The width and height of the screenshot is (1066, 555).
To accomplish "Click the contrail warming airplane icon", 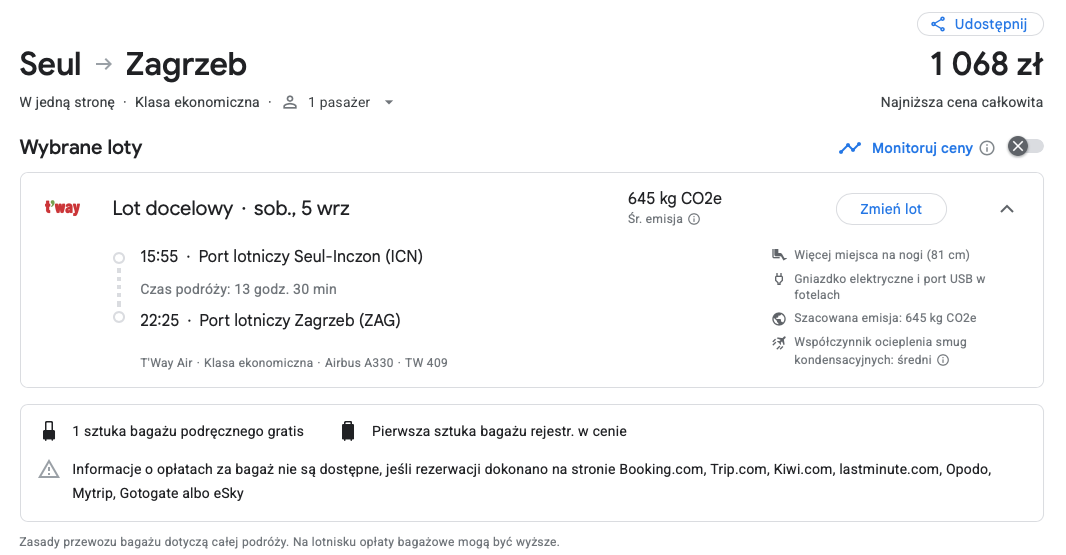I will click(x=779, y=342).
